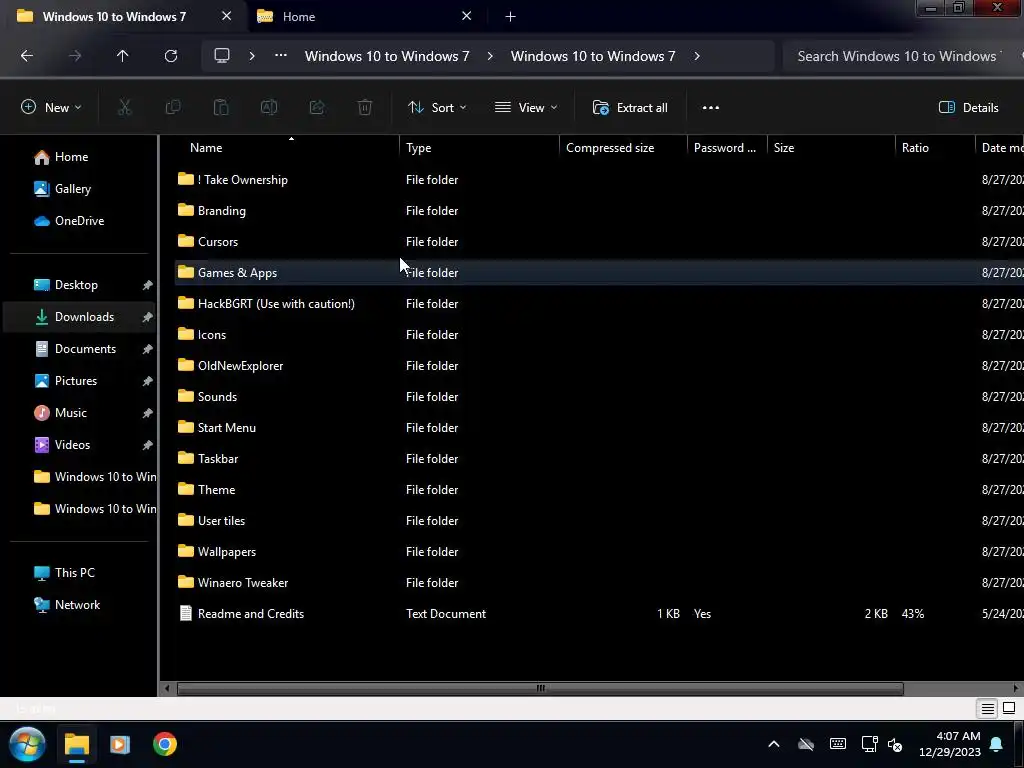Screen dimensions: 1024x768
Task: Expand chevron between the two breadcrumb folders
Action: coord(490,56)
